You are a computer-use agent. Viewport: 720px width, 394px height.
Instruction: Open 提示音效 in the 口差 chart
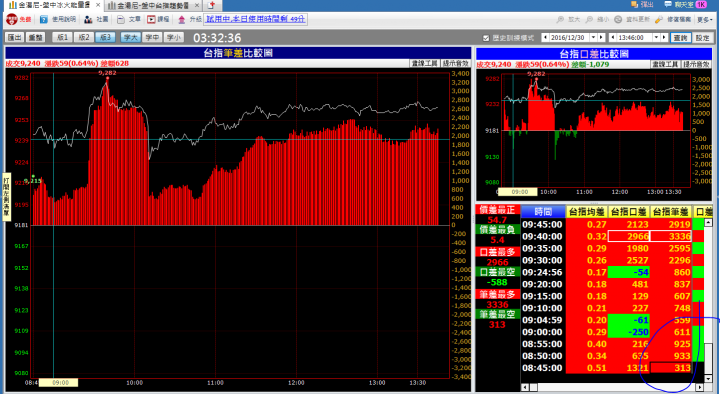[x=697, y=64]
